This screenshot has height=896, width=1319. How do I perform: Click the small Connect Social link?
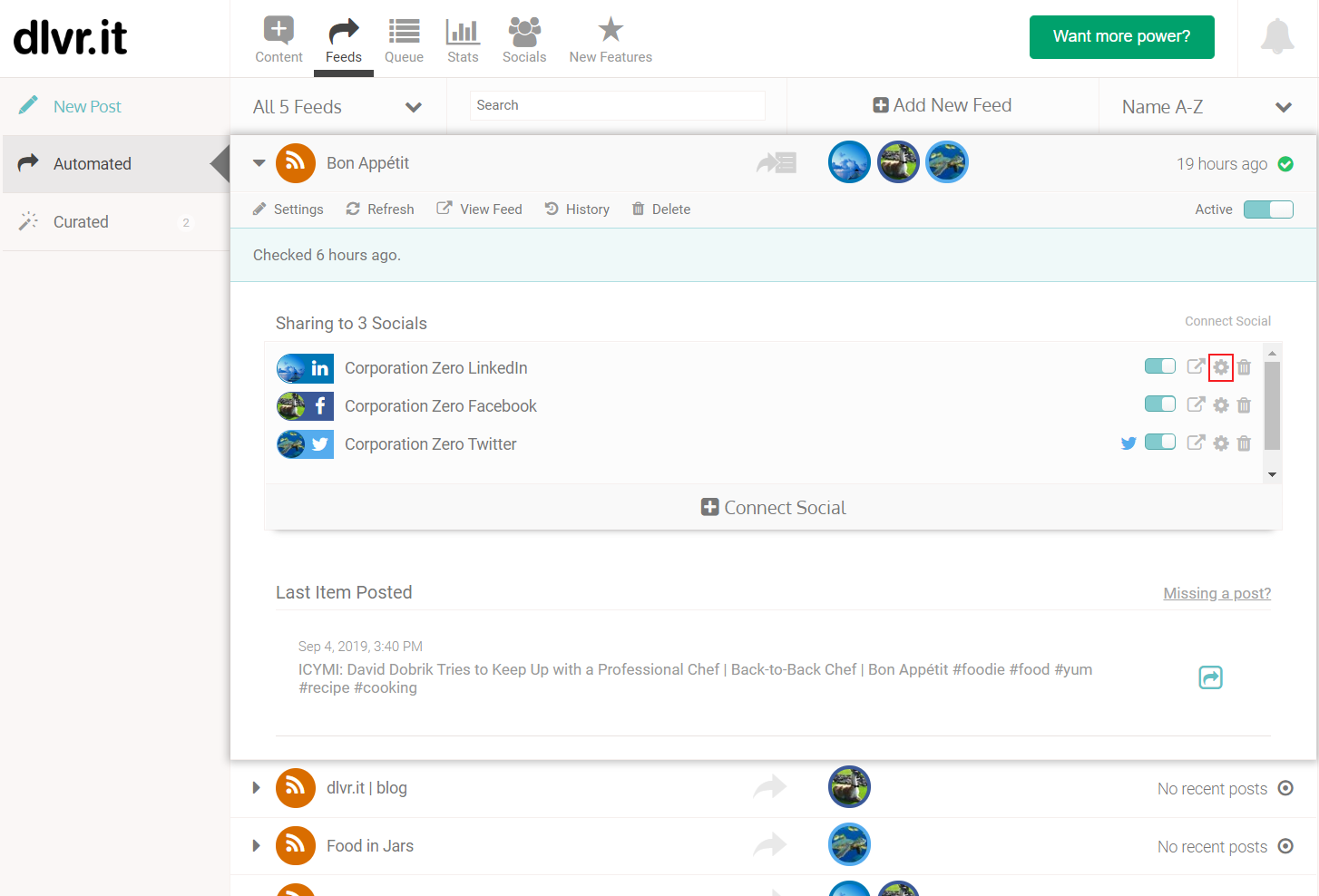pos(1227,321)
